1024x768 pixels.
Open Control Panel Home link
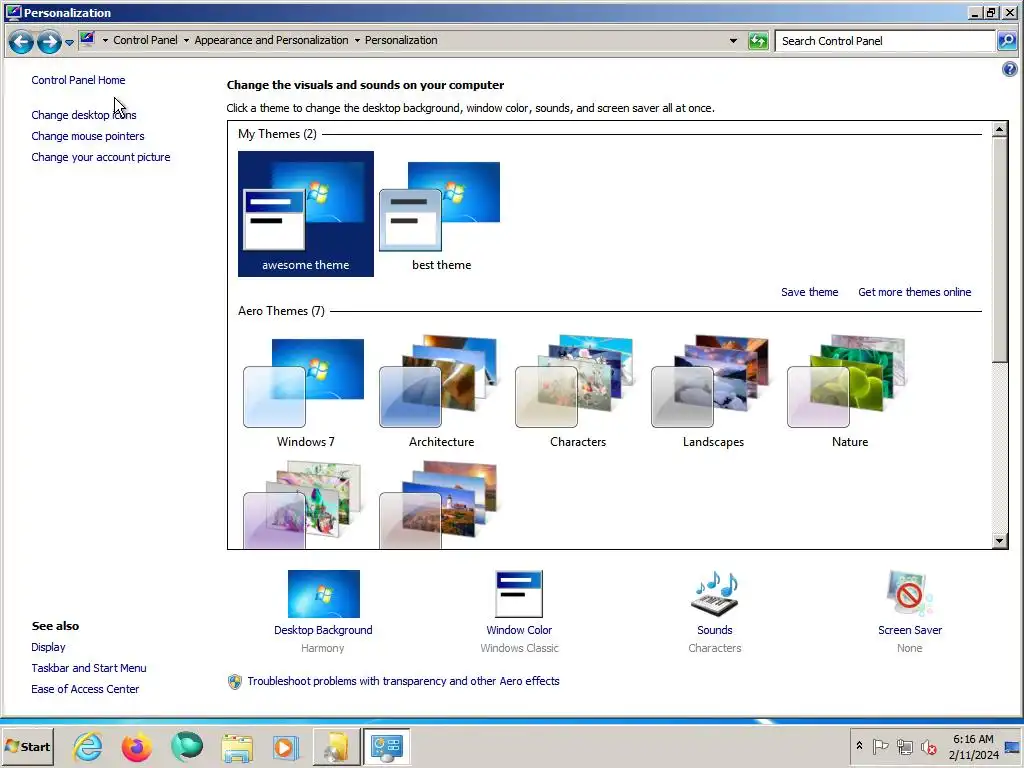point(78,80)
